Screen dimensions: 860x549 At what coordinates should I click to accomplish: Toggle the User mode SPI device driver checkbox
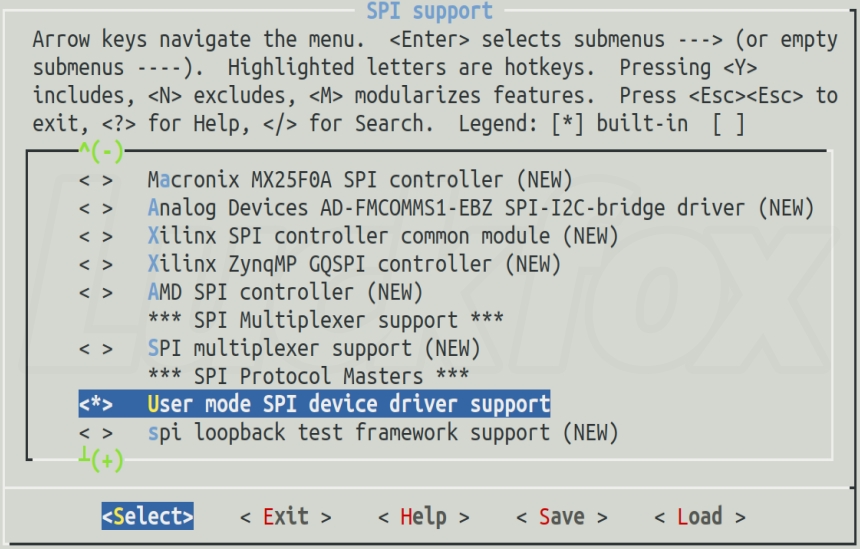(96, 404)
